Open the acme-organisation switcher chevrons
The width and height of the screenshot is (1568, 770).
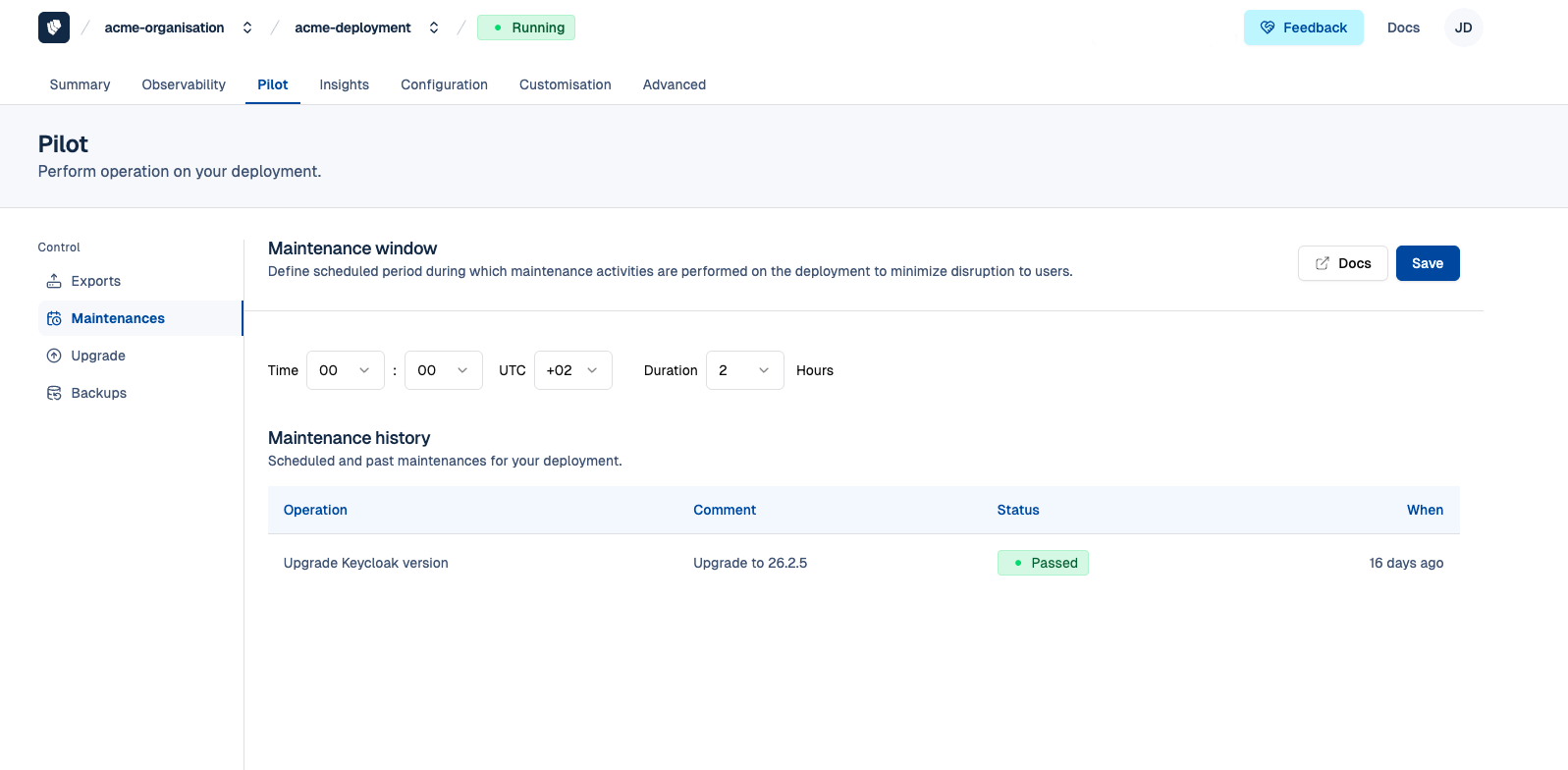[x=247, y=27]
